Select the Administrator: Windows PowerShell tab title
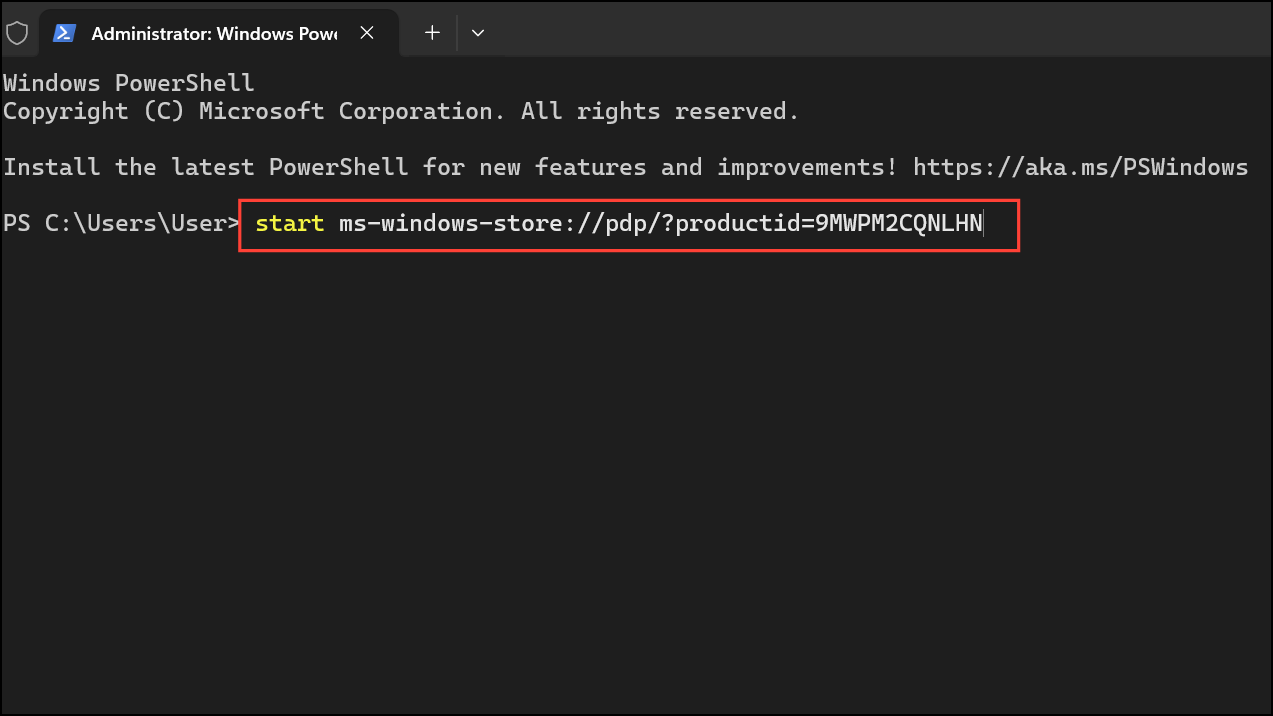 (213, 33)
